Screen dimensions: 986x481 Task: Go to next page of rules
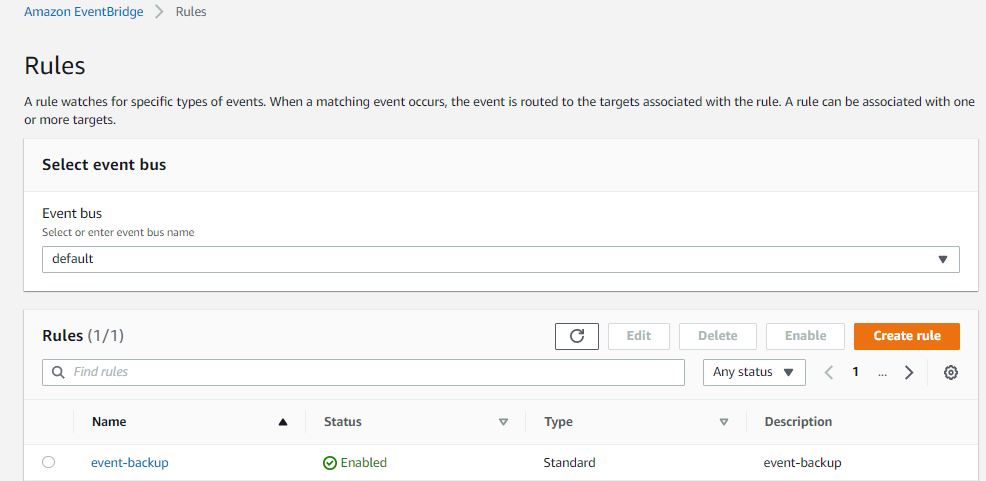(909, 372)
